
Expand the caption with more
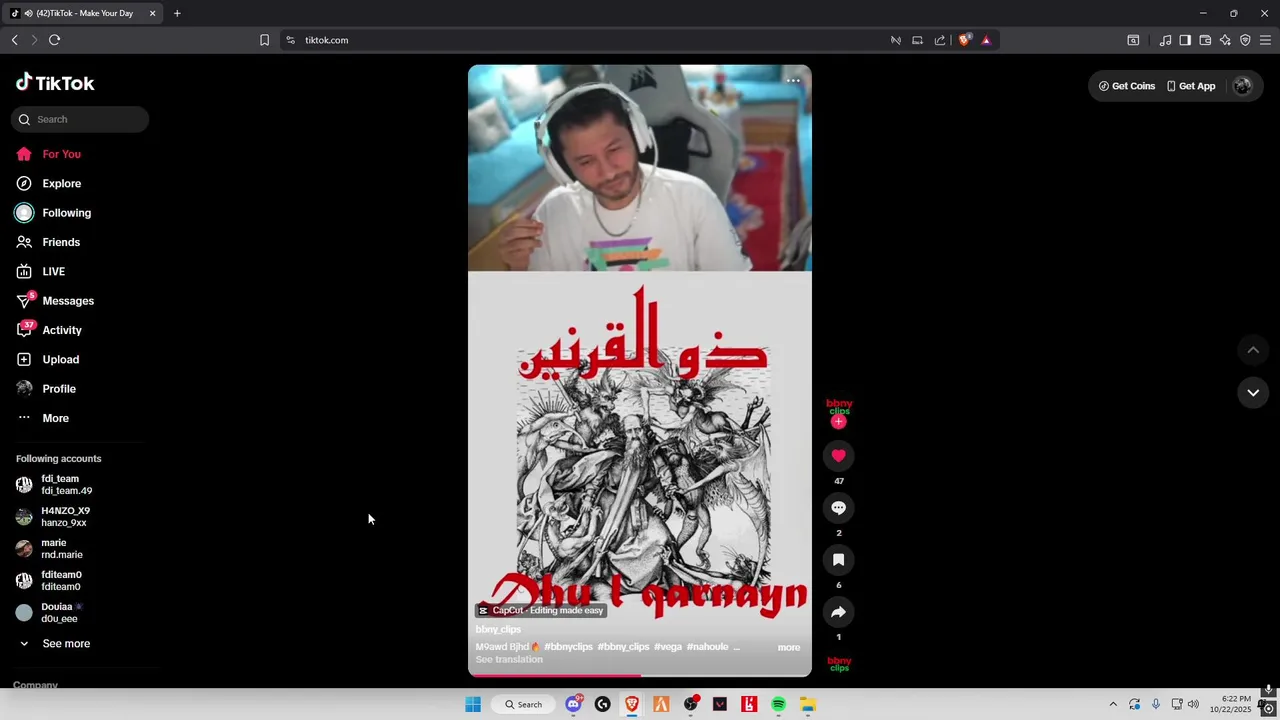(x=789, y=648)
